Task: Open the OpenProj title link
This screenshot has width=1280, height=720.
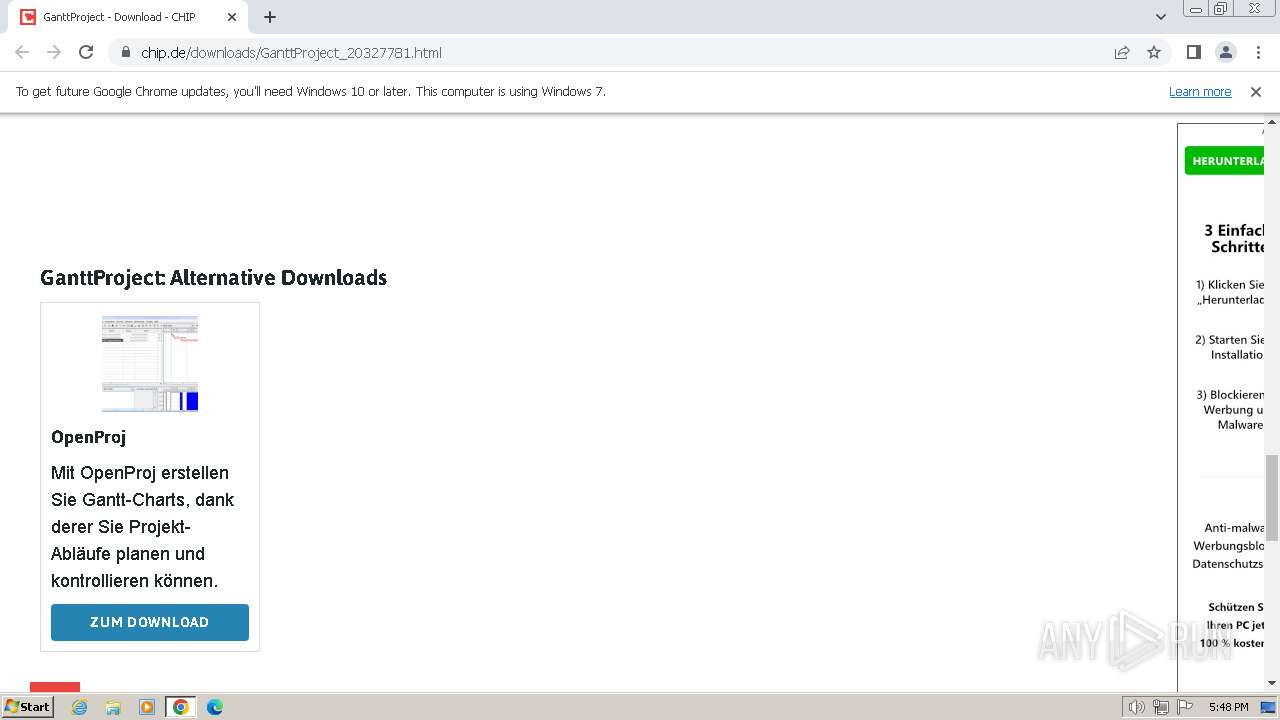Action: tap(88, 437)
